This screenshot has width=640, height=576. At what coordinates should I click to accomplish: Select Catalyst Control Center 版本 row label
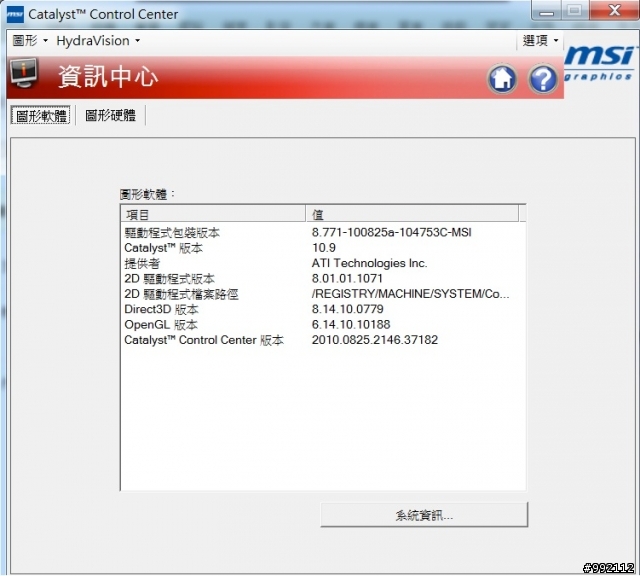[204, 340]
